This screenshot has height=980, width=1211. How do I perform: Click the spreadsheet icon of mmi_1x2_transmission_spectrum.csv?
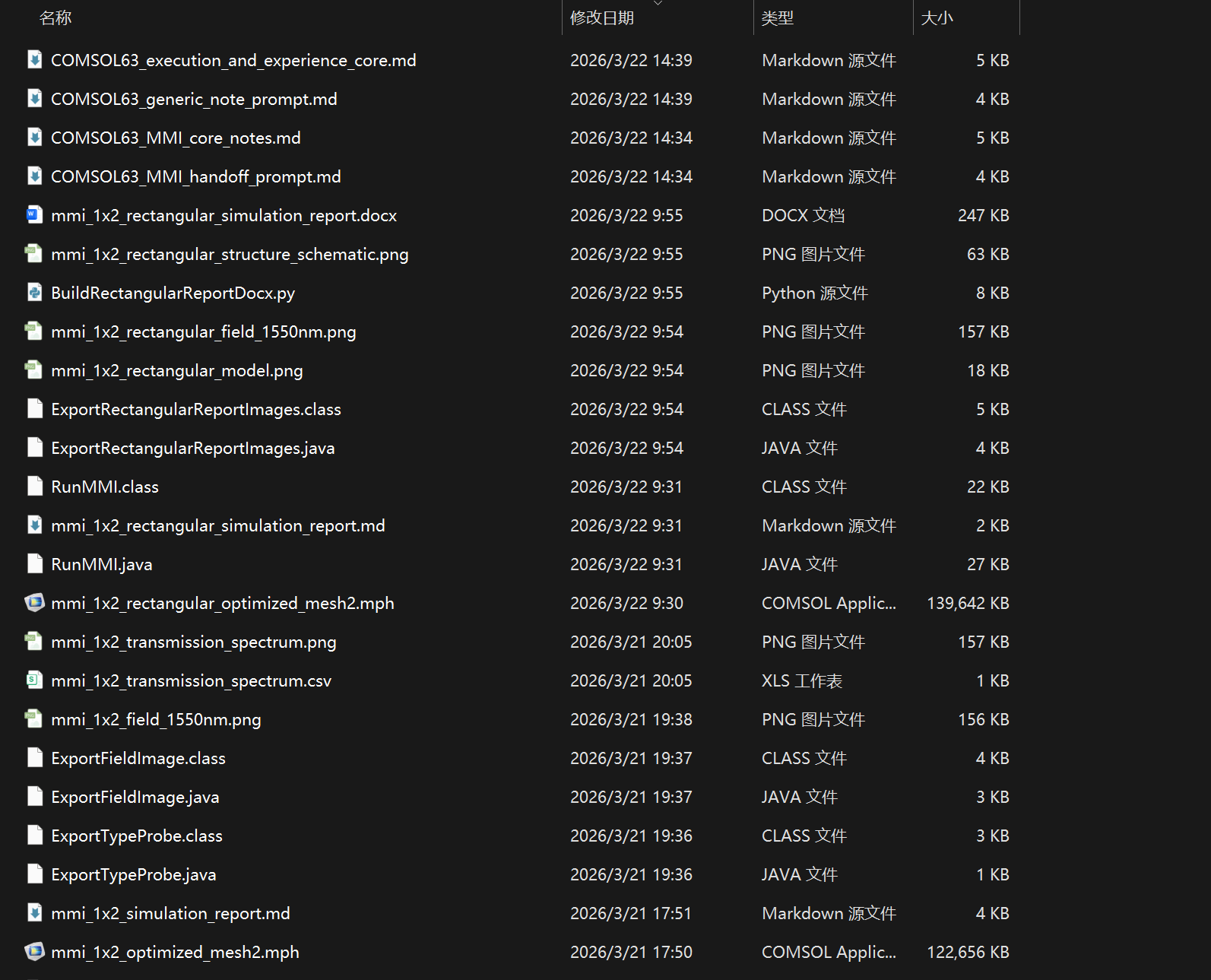tap(34, 680)
